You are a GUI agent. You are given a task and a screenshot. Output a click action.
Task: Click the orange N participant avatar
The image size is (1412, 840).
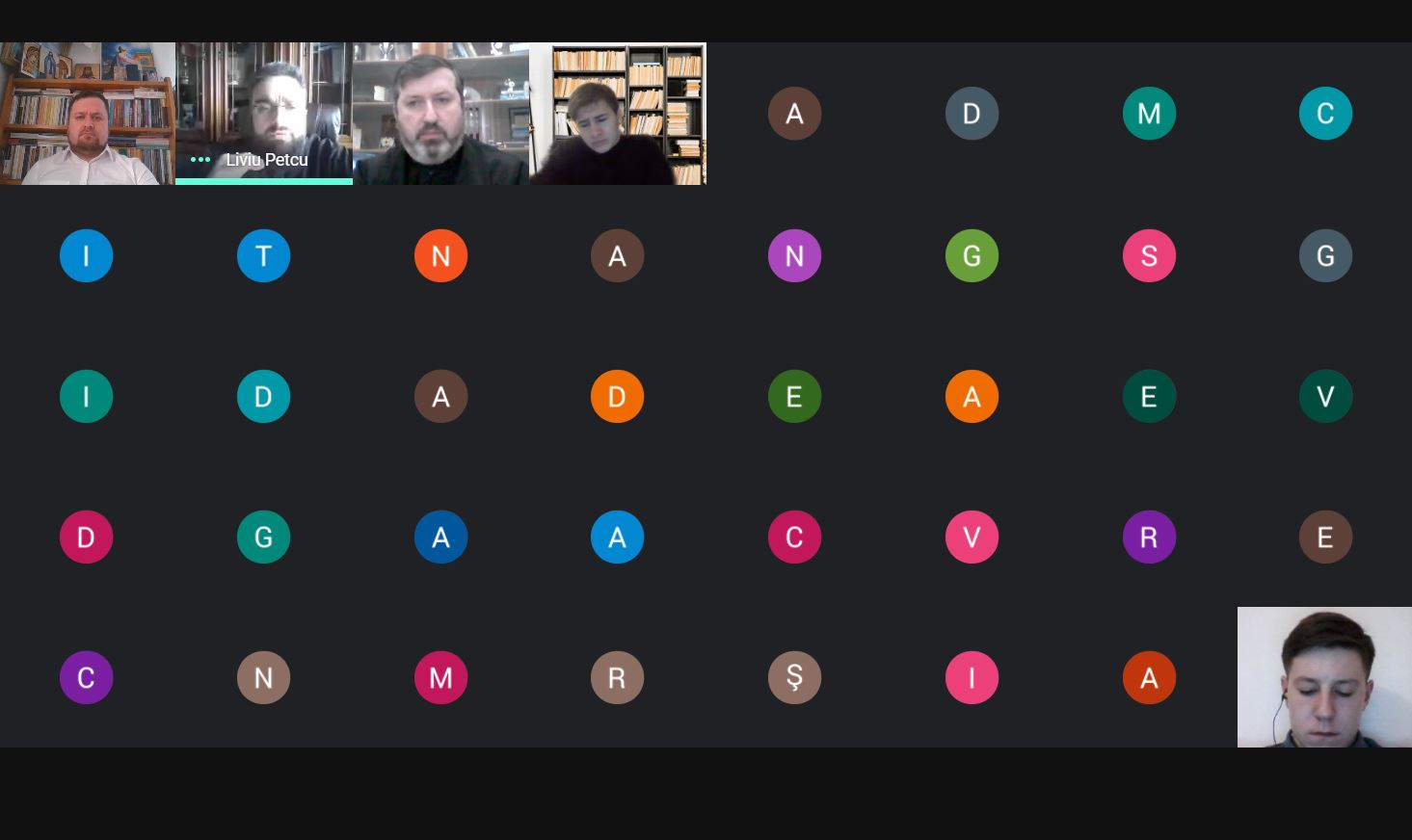click(440, 255)
